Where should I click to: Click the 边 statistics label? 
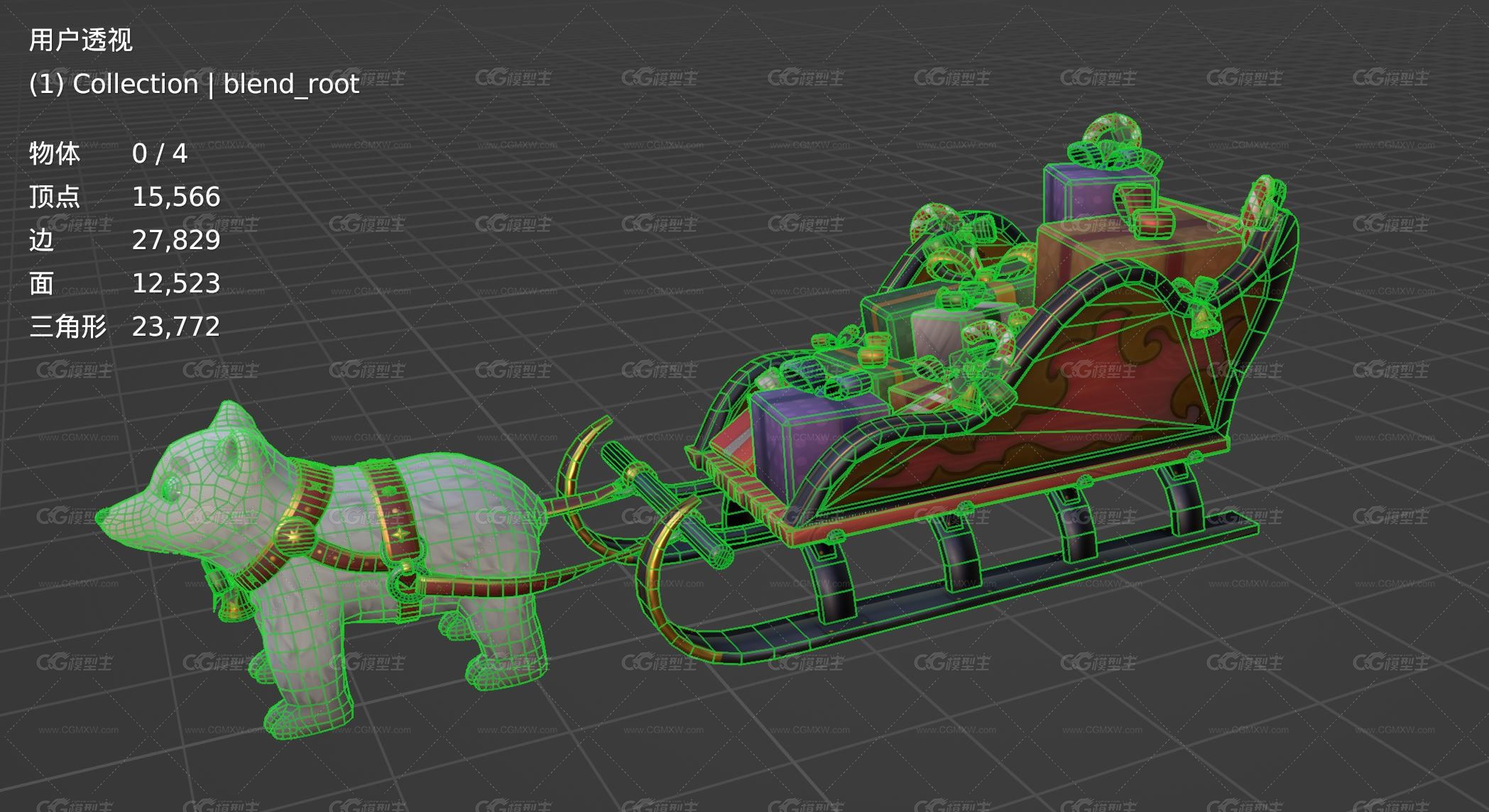[x=42, y=241]
